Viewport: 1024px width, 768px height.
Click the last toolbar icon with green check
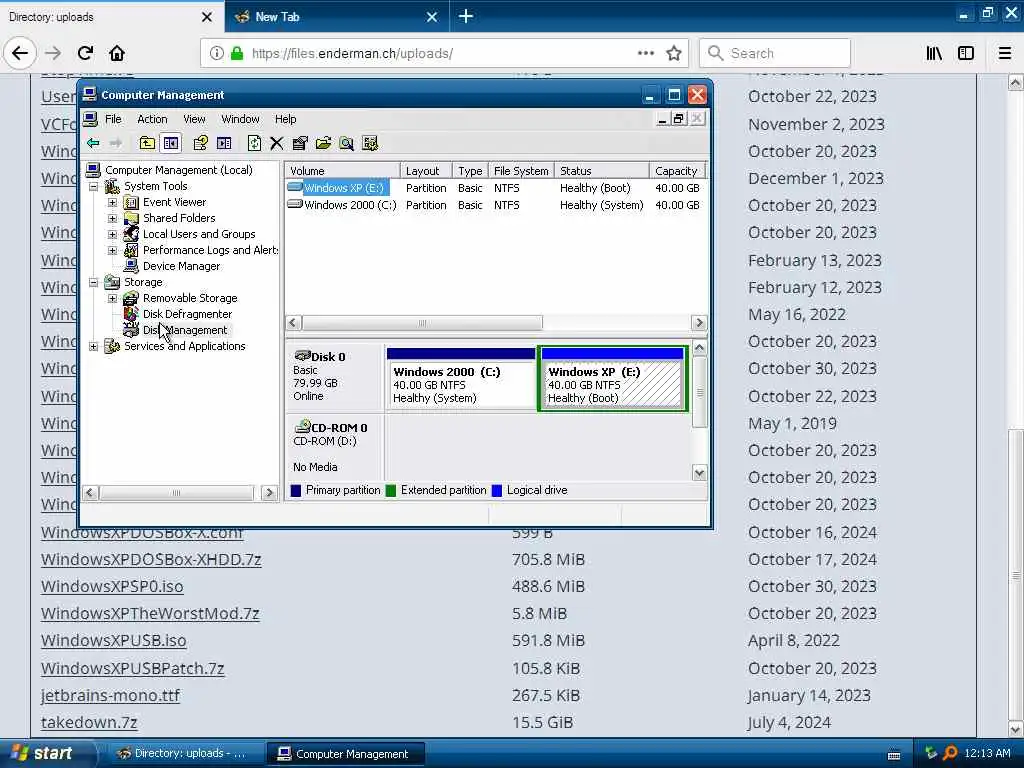click(x=370, y=143)
